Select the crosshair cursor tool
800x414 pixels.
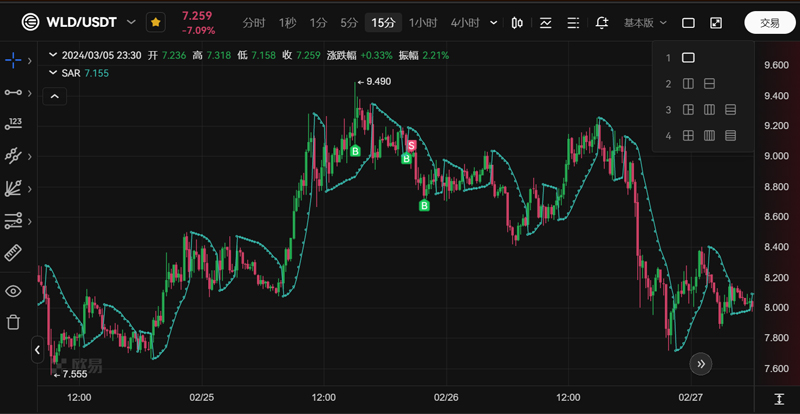[13, 61]
